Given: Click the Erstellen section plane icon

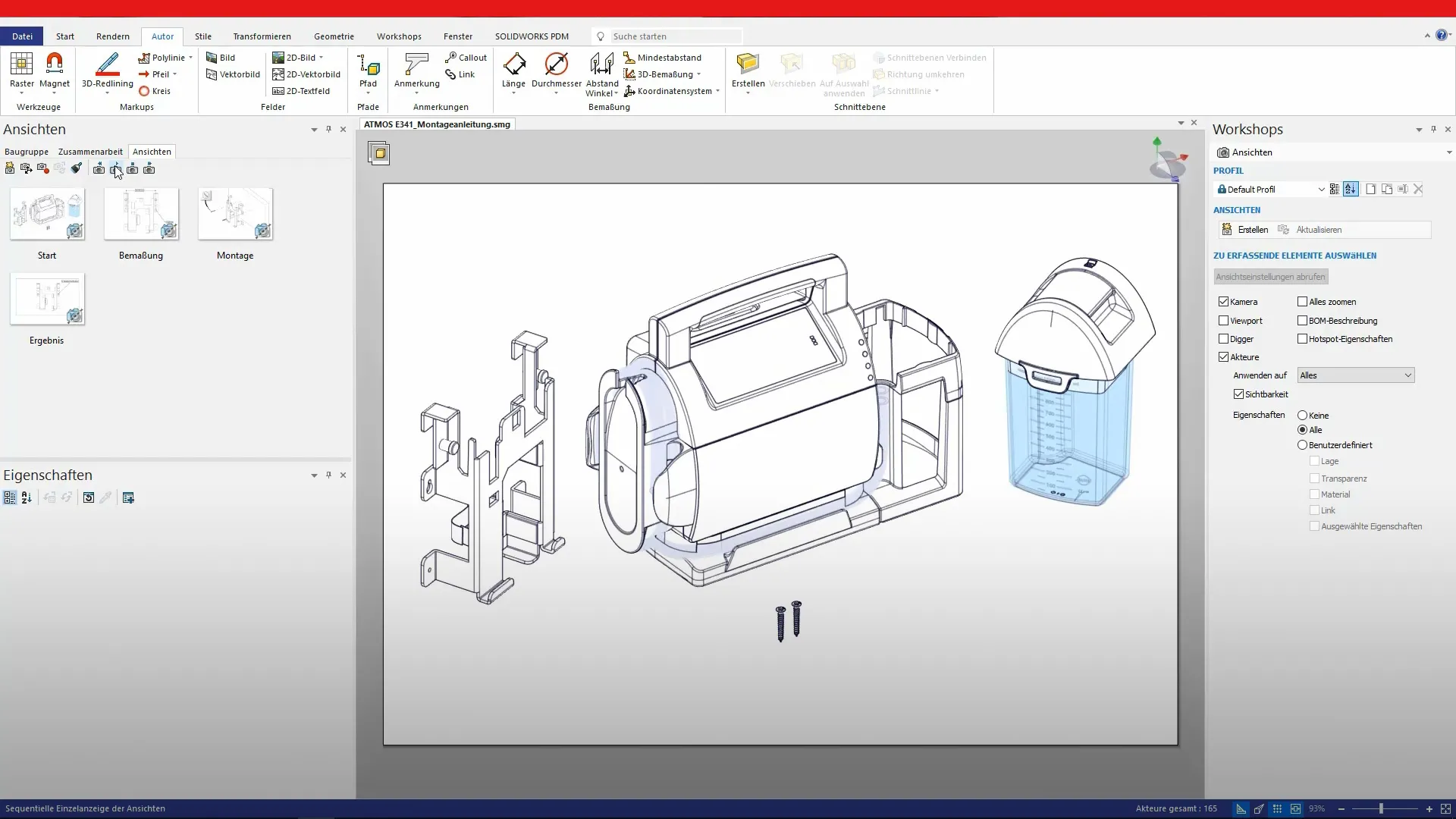Looking at the screenshot, I should 747,64.
